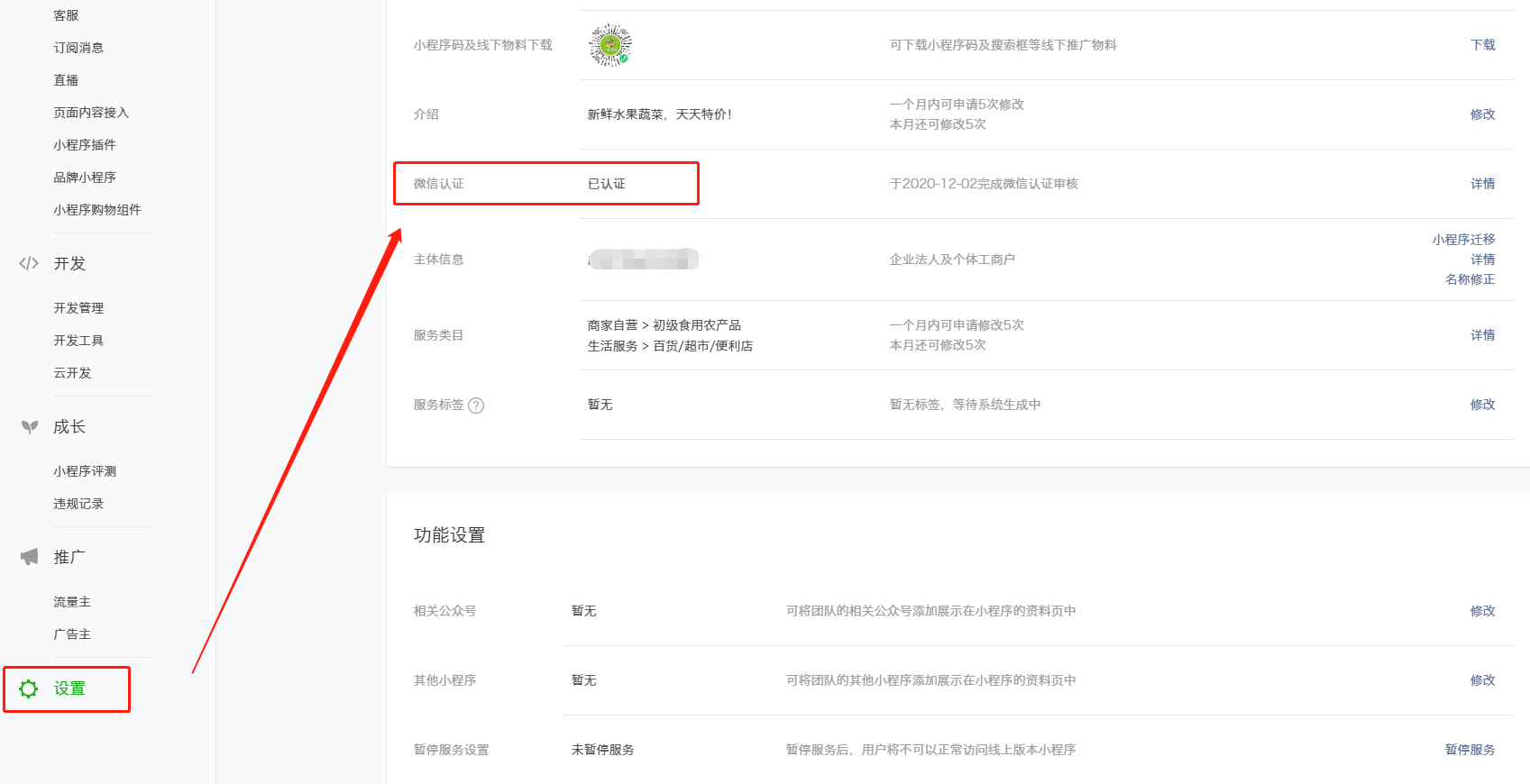This screenshot has width=1530, height=784.
Task: Click the 未暂停服务 status text
Action: (x=603, y=750)
